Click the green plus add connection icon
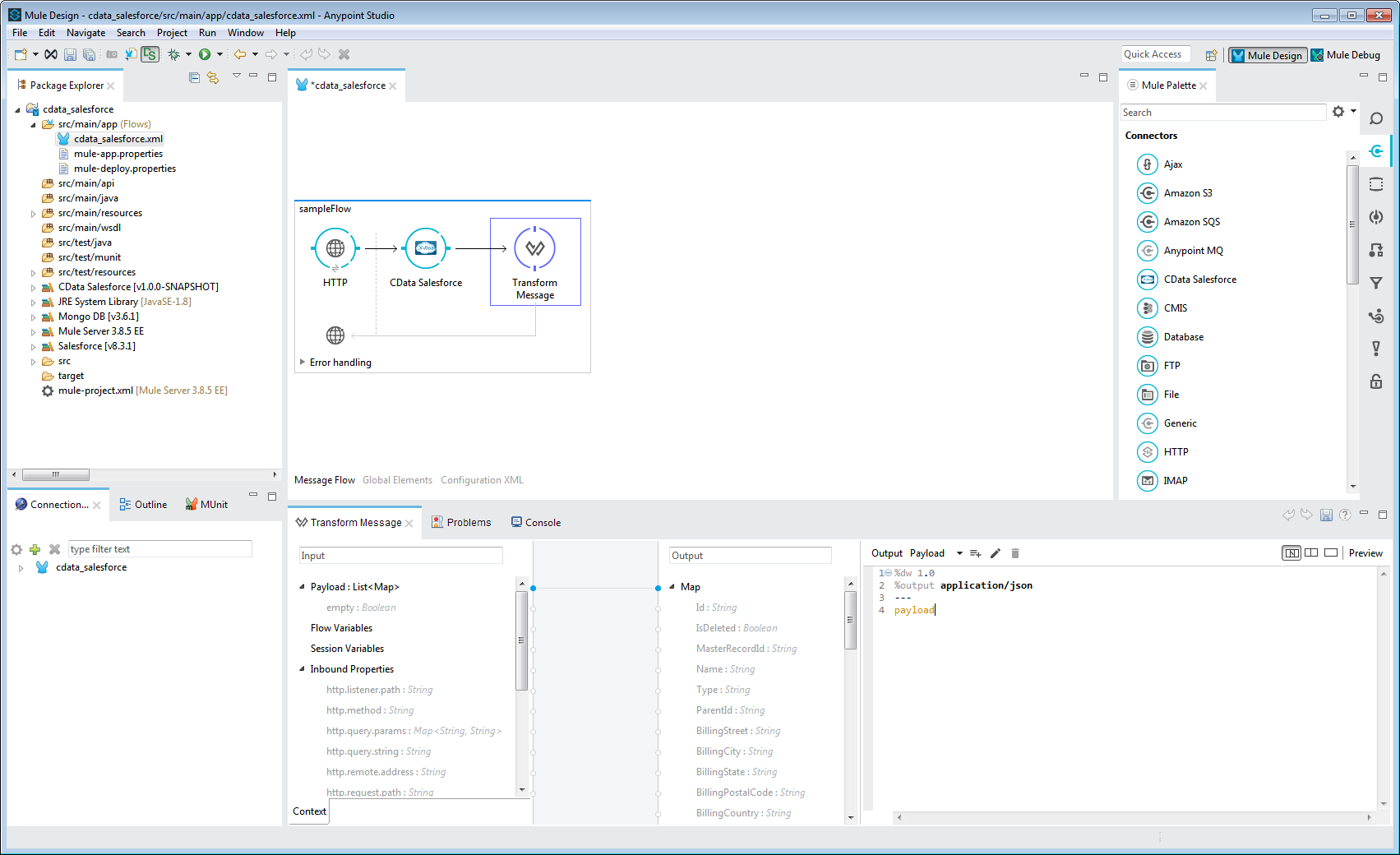 tap(35, 549)
